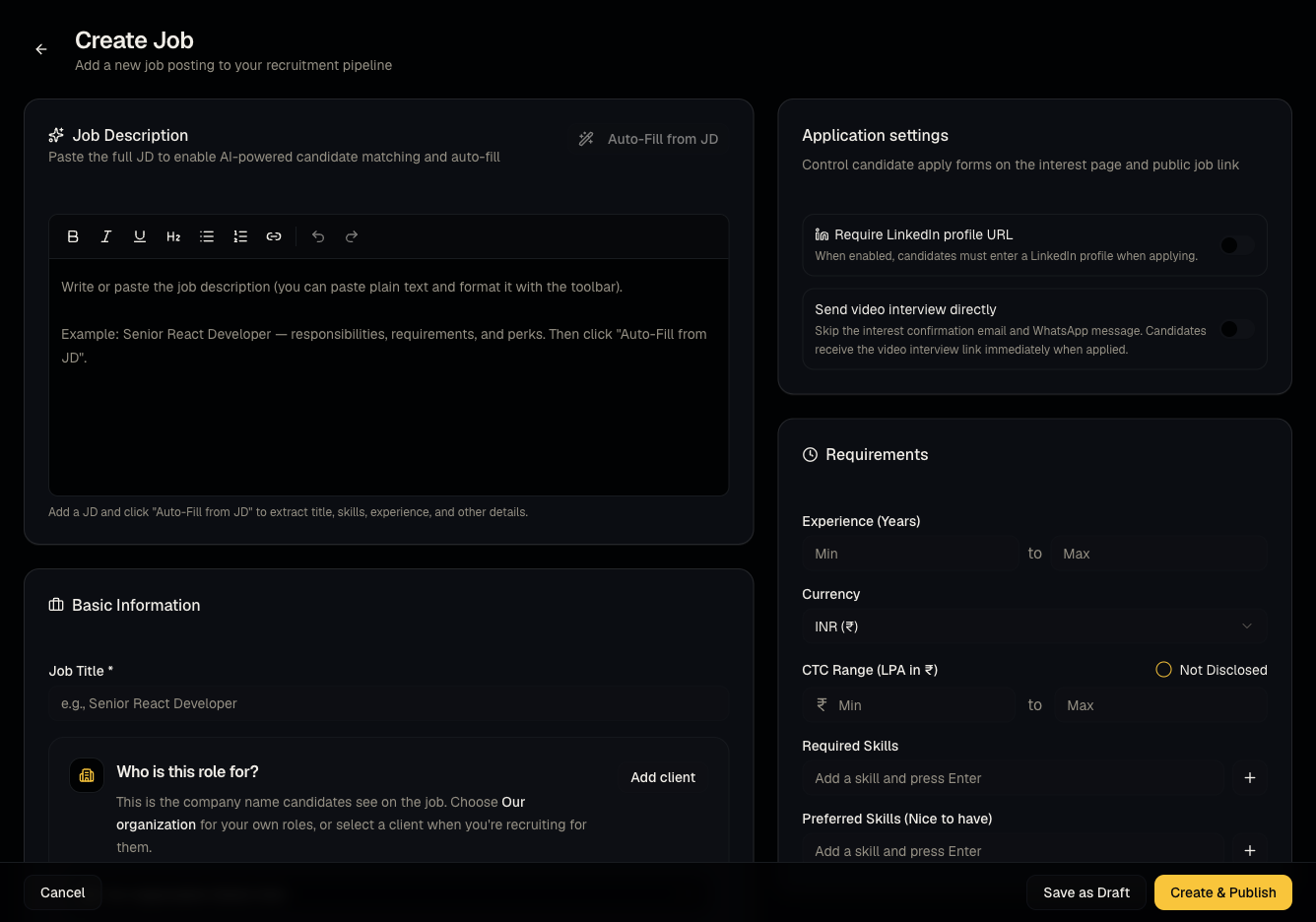Undo the last editor change
Screen dimensions: 1316x922
tap(318, 236)
